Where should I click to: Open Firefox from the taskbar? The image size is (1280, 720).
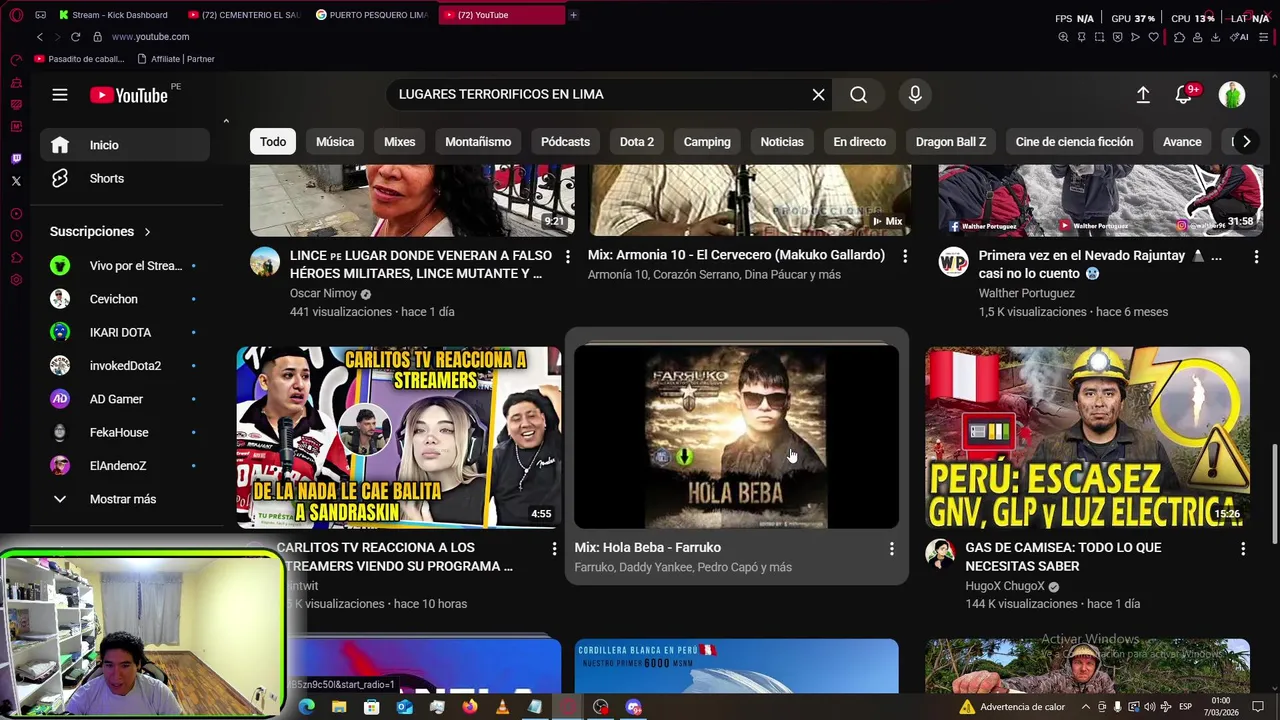pos(469,707)
